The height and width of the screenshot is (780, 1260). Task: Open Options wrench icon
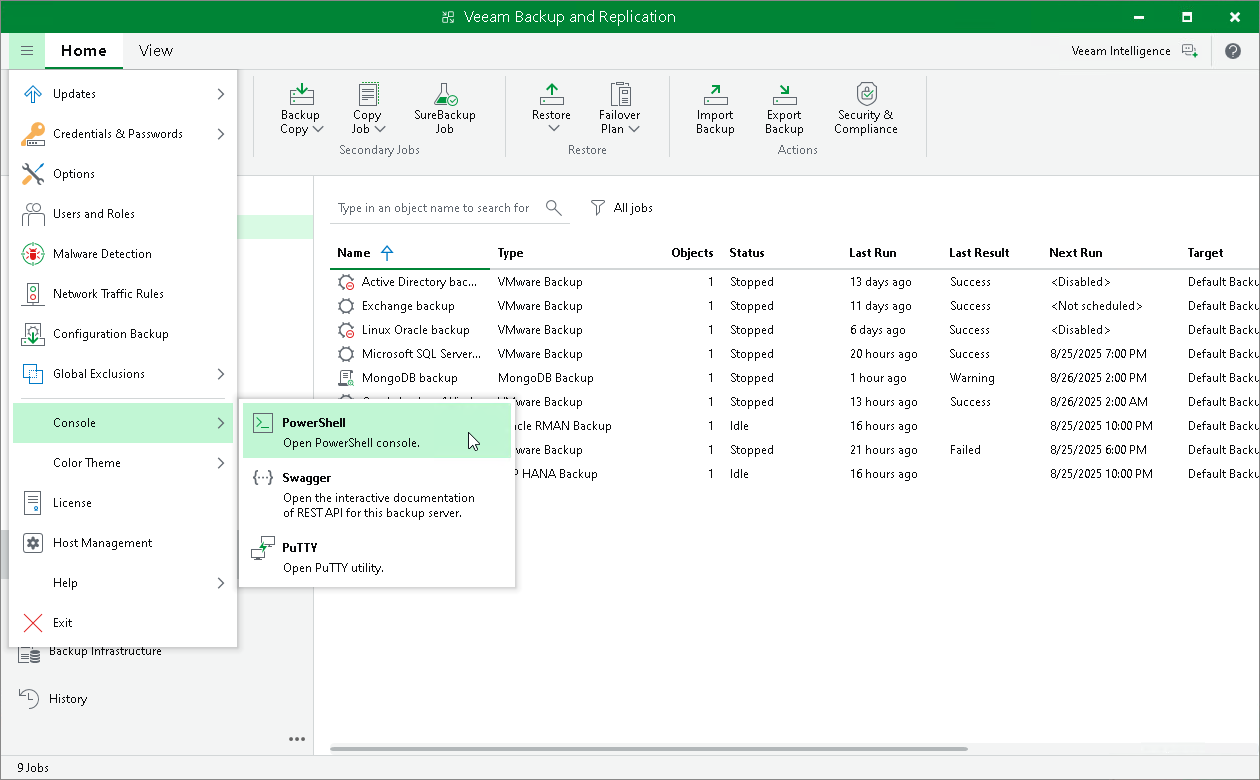[33, 174]
